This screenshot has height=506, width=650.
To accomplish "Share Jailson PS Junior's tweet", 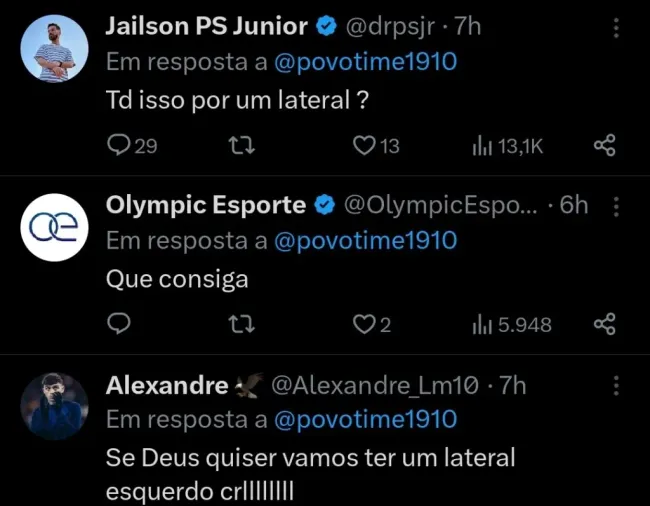I will click(x=604, y=146).
